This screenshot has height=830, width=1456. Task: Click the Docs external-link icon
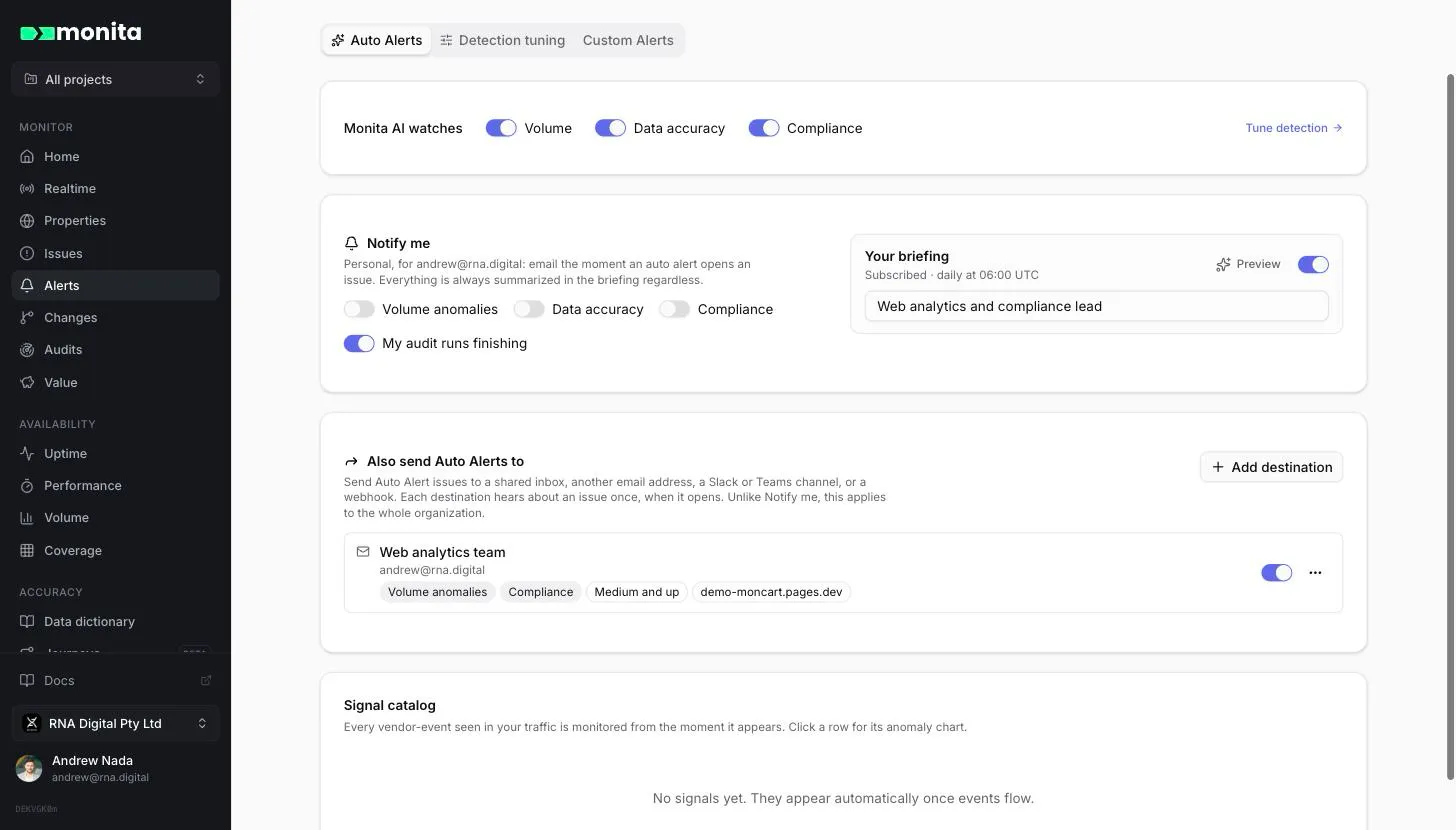[206, 681]
